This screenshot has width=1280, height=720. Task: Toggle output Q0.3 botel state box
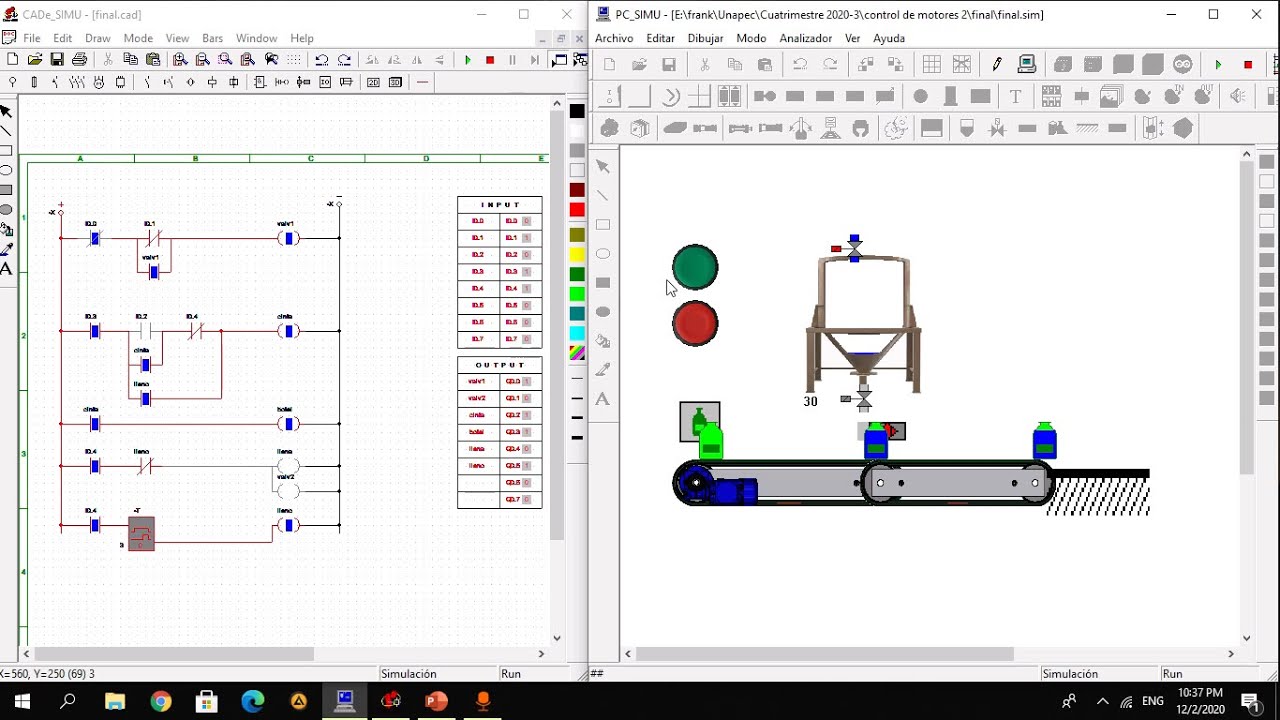click(526, 432)
